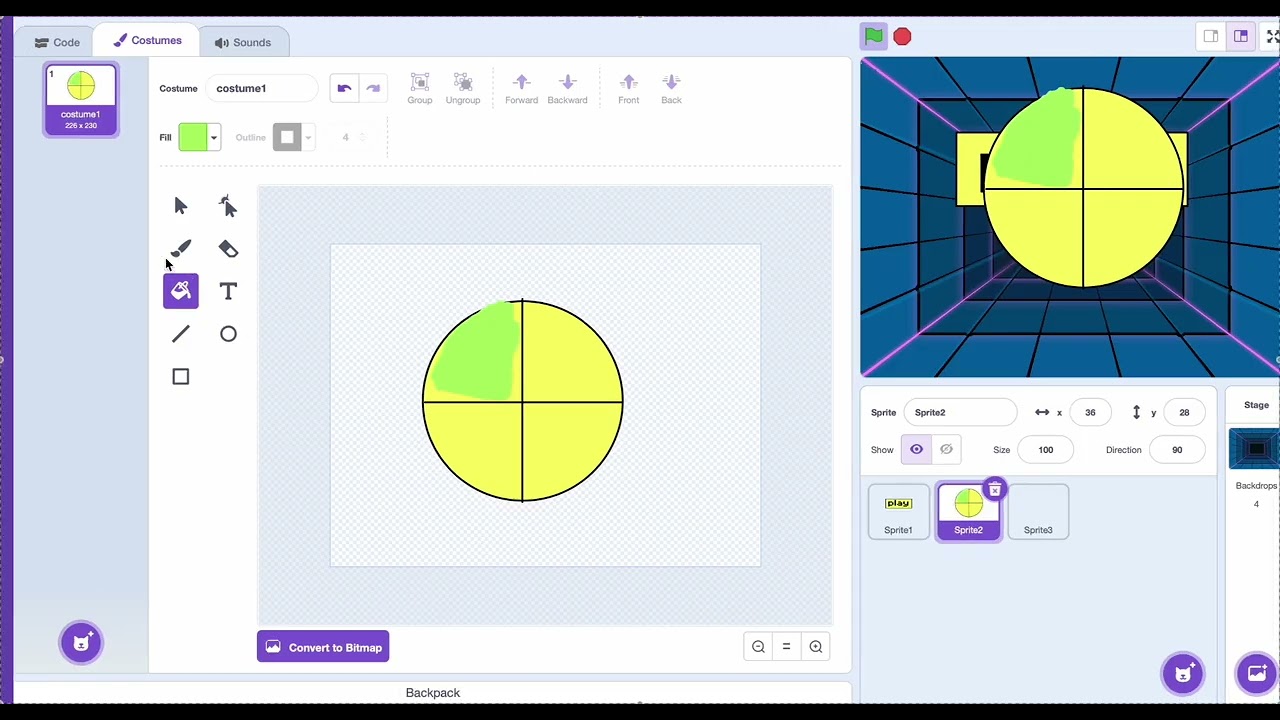Click the green flag to run
The image size is (1280, 720).
pos(874,37)
